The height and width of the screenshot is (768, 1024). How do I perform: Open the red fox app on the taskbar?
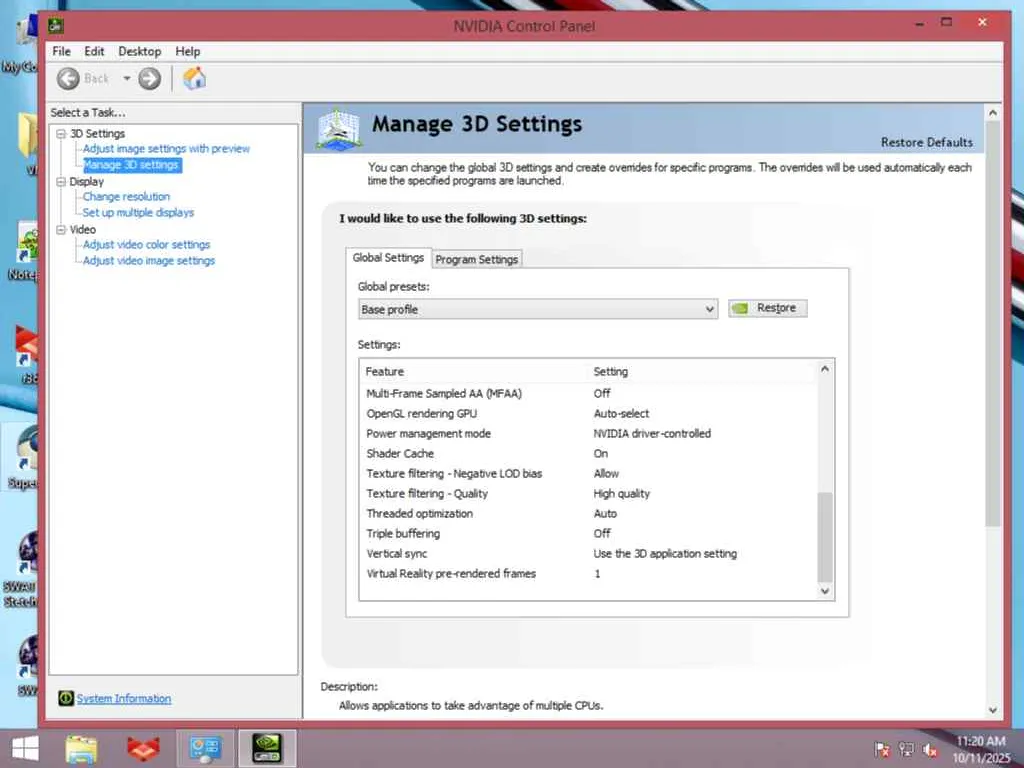(143, 748)
